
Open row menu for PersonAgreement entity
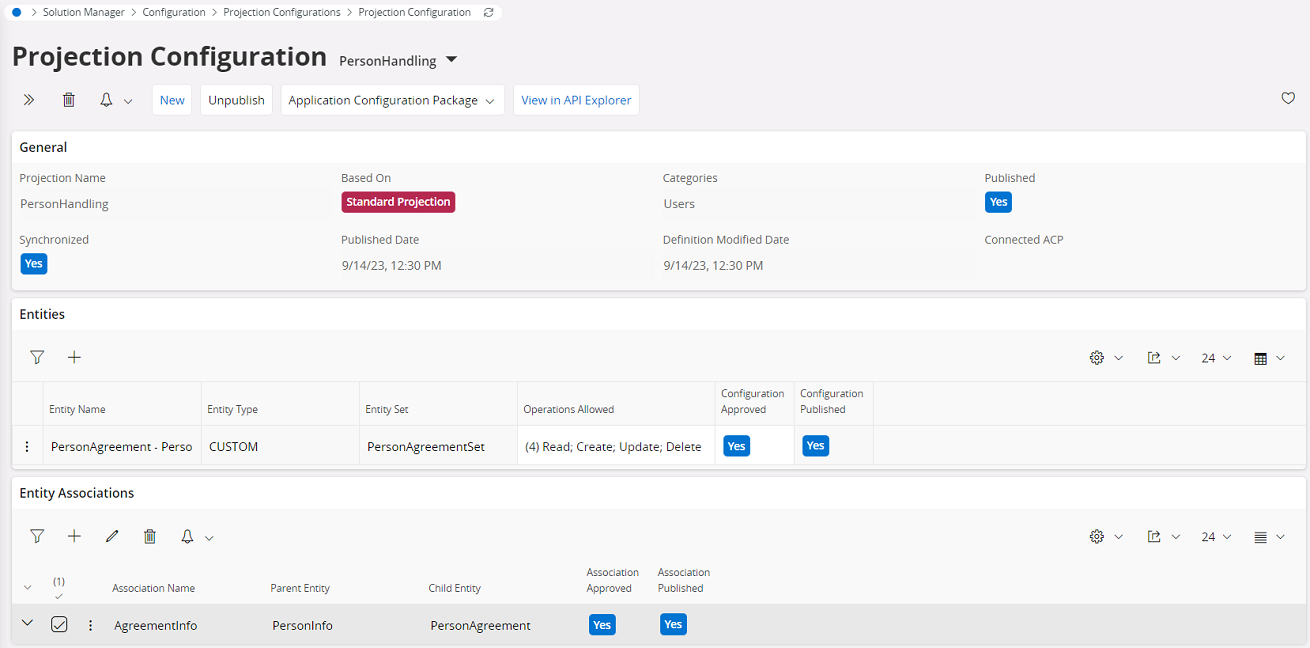27,447
